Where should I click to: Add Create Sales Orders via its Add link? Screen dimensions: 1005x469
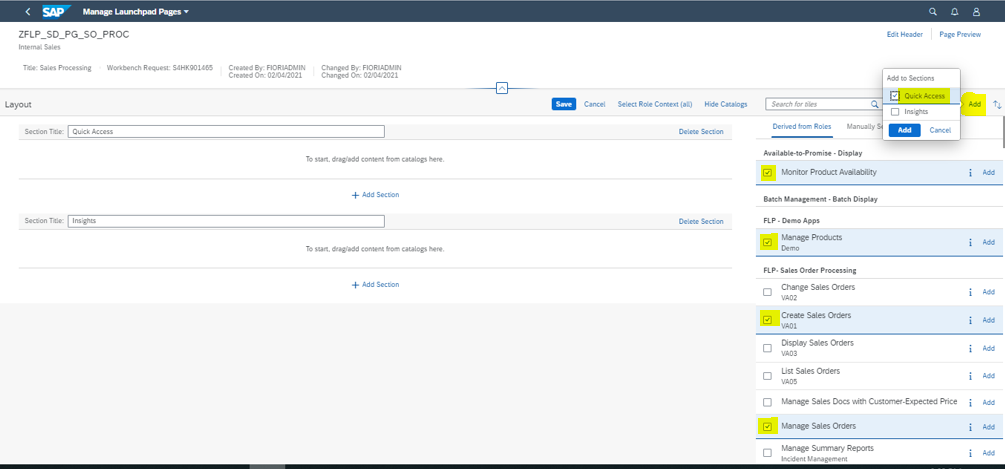[989, 320]
